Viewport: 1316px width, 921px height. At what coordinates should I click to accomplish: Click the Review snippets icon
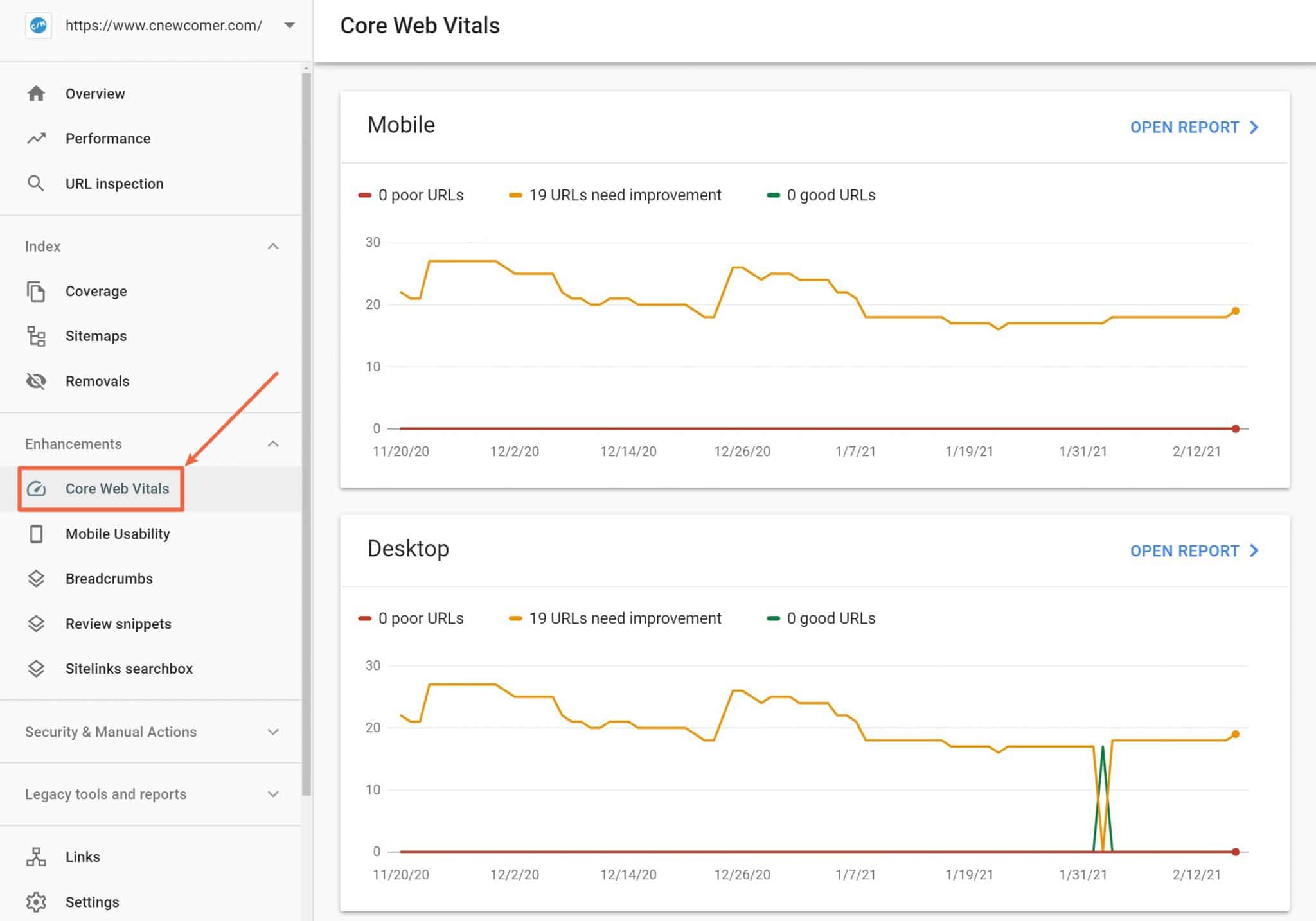coord(37,623)
